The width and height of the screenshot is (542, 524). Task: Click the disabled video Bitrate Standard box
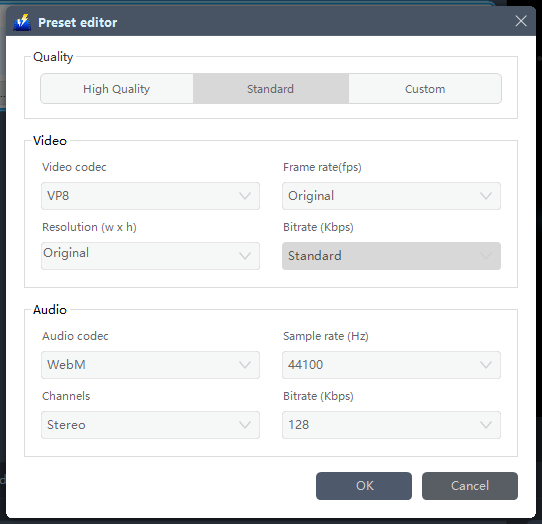[x=391, y=256]
